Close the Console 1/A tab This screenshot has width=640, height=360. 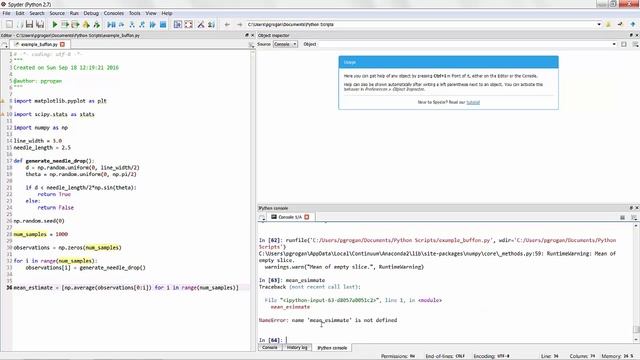click(307, 217)
